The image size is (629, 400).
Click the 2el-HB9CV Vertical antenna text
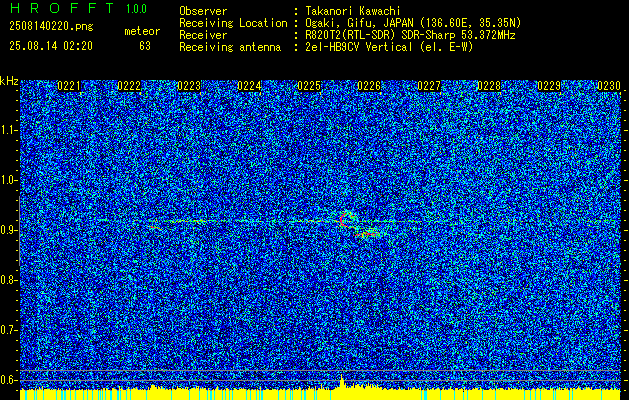(x=389, y=47)
